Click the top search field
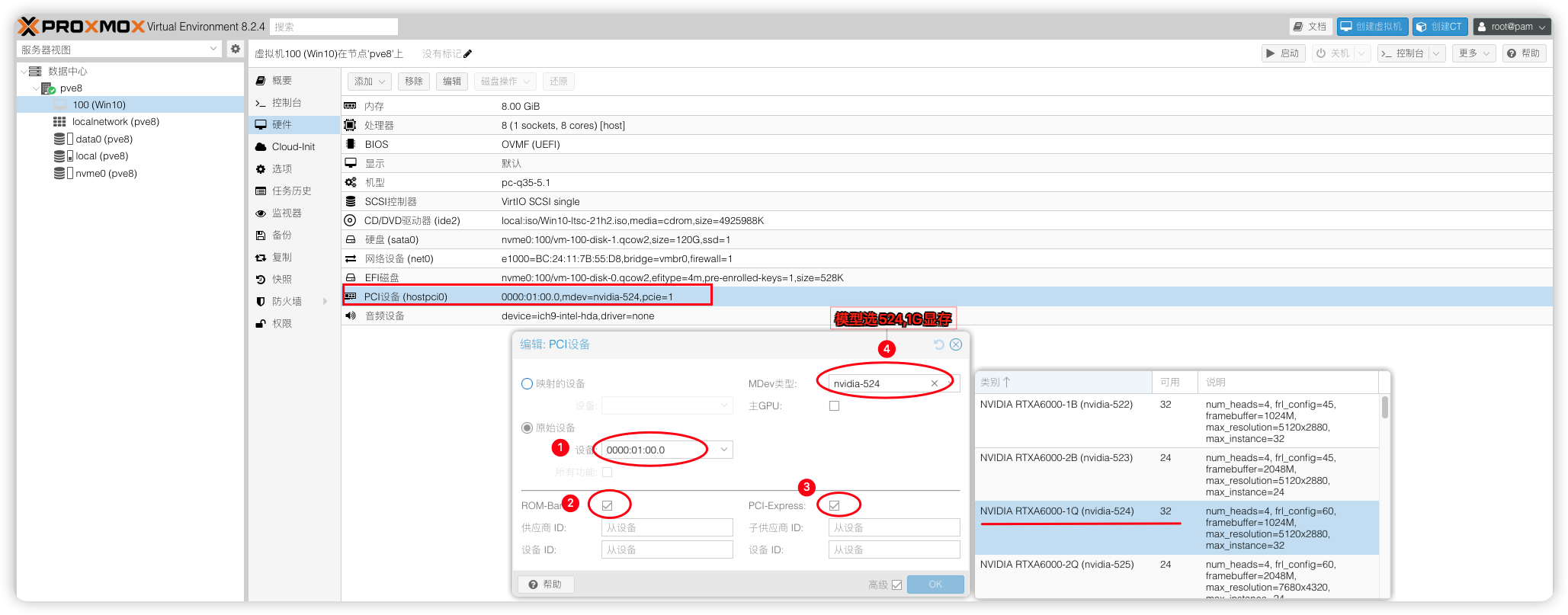Viewport: 1568px width, 615px height. (x=334, y=26)
